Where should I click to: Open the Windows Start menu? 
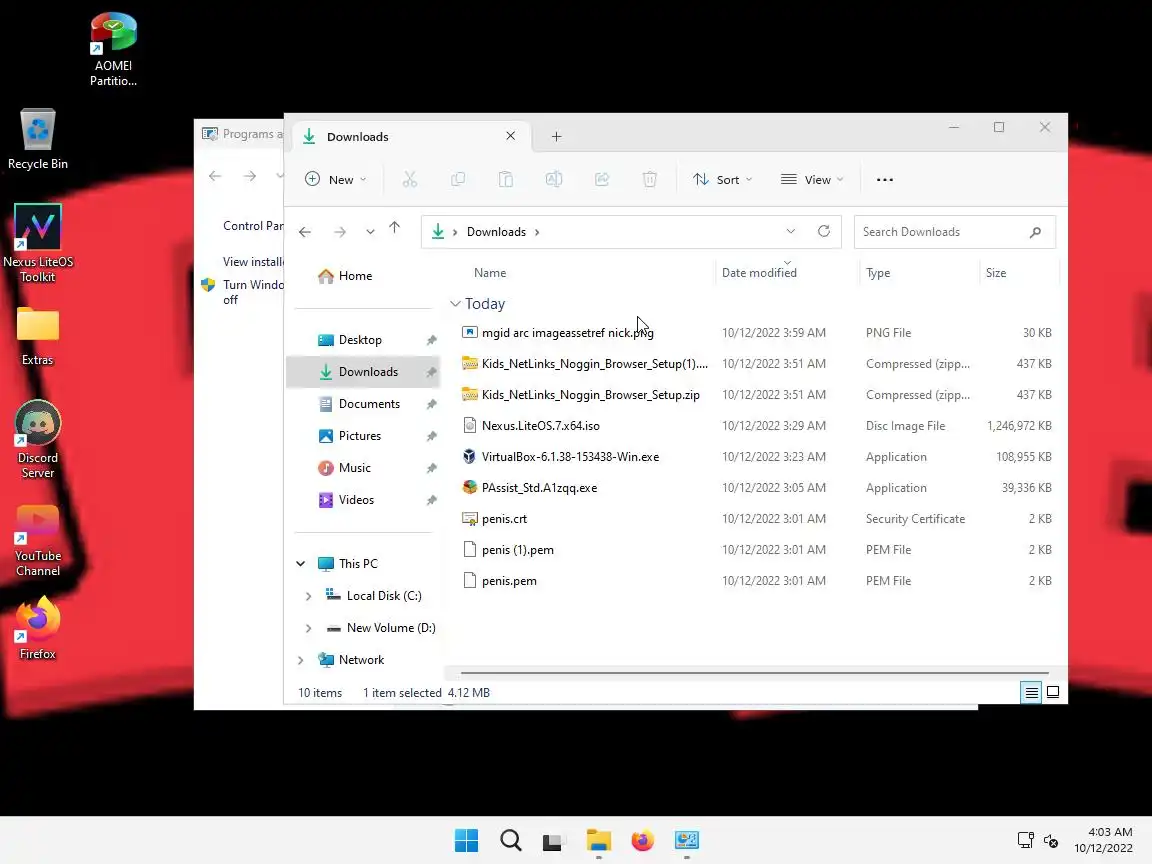(467, 840)
